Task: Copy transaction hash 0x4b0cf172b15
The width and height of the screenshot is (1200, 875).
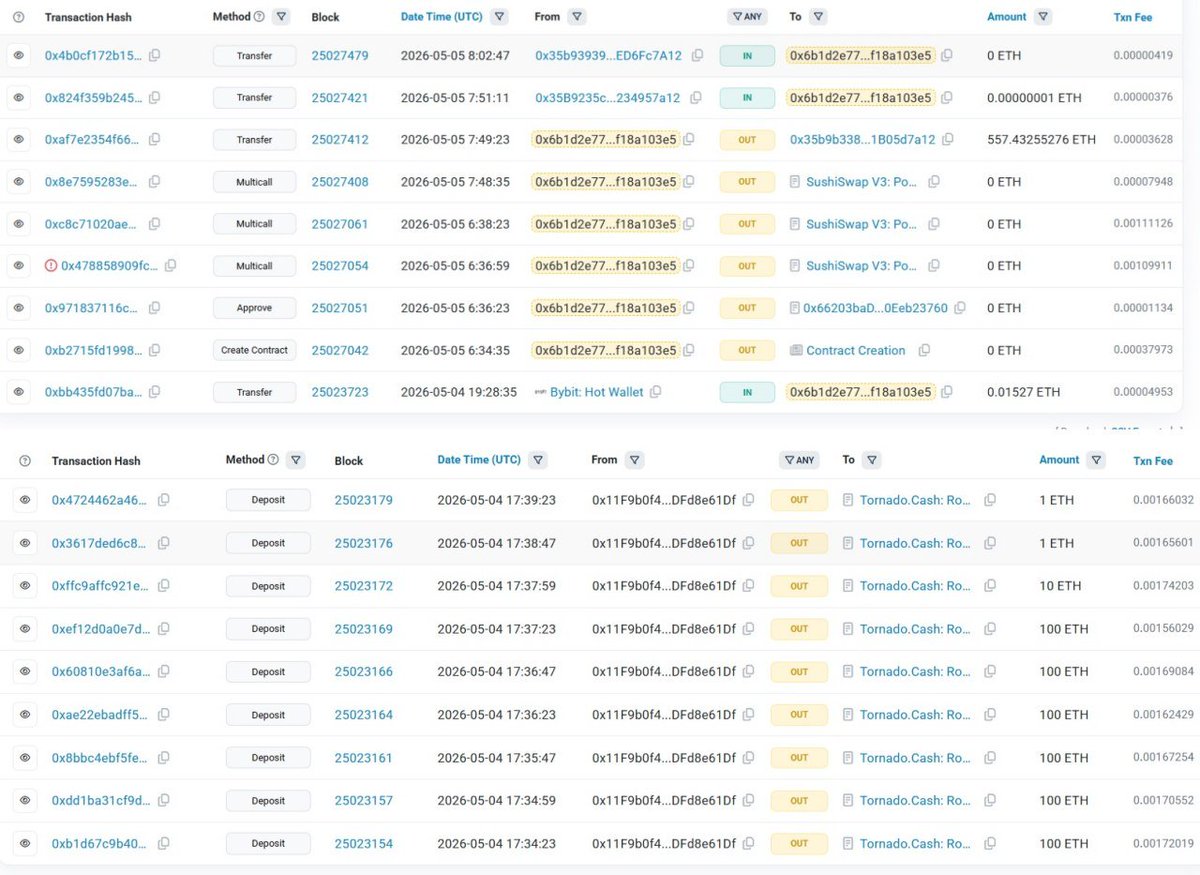Action: coord(154,56)
